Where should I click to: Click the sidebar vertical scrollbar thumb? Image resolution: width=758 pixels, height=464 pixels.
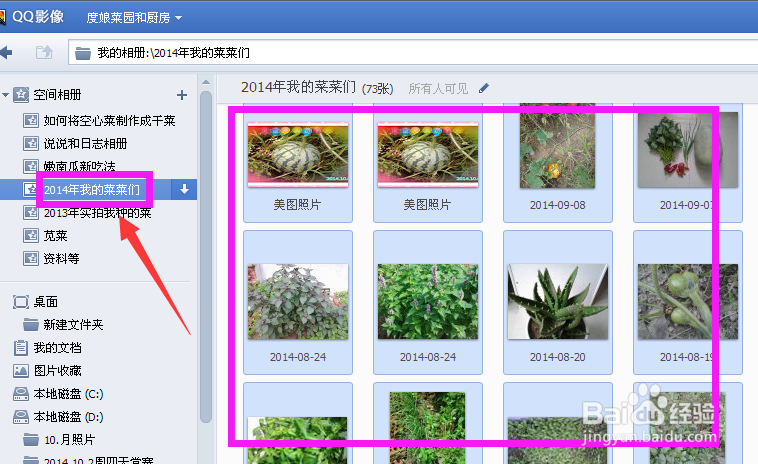(x=206, y=256)
